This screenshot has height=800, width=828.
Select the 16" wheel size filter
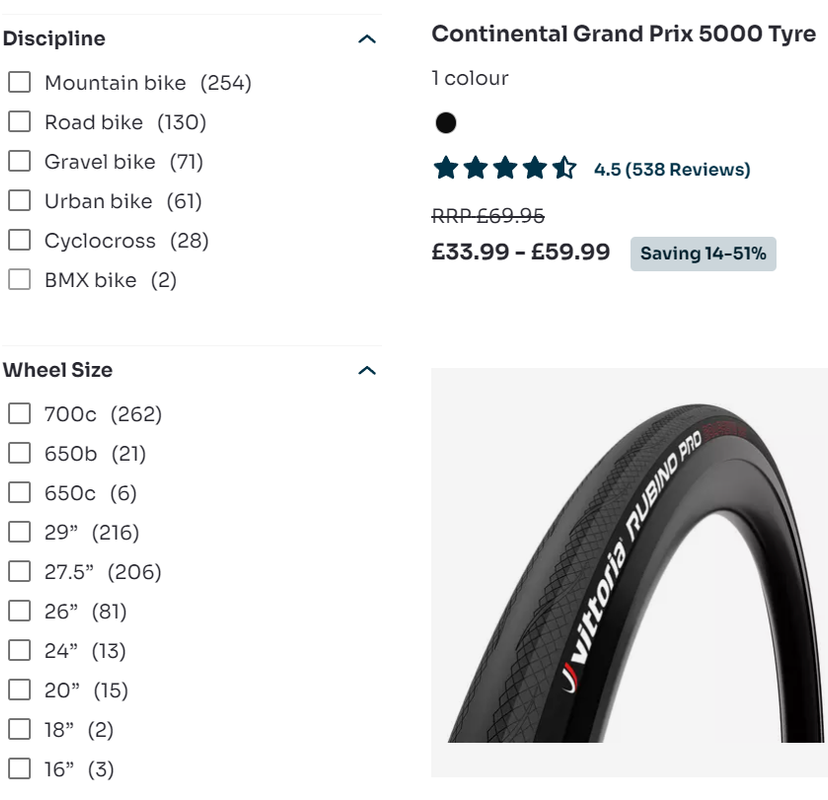[x=20, y=770]
